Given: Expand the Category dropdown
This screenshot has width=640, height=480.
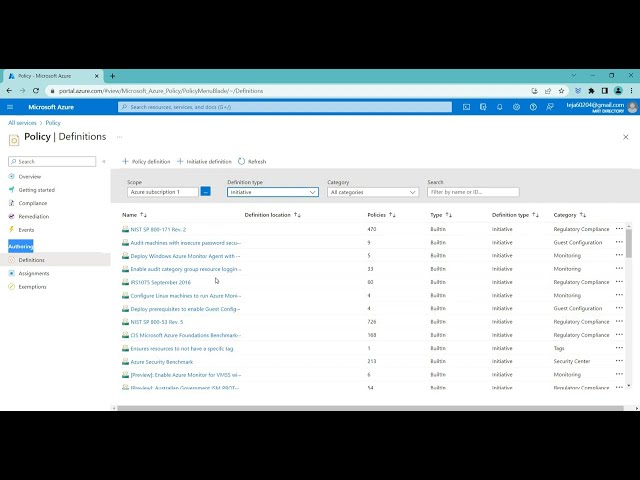Looking at the screenshot, I should (x=373, y=192).
